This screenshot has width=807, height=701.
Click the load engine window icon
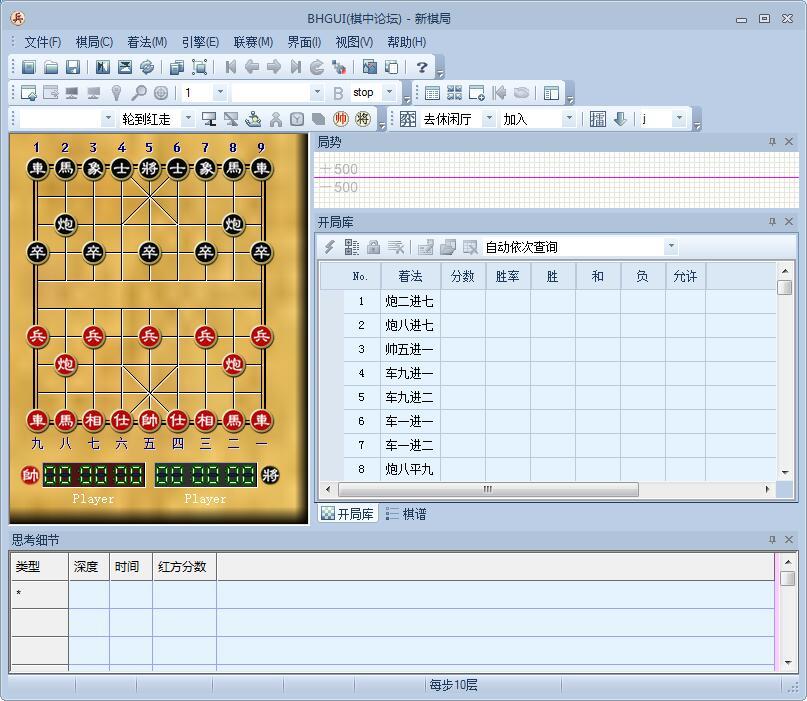[29, 93]
